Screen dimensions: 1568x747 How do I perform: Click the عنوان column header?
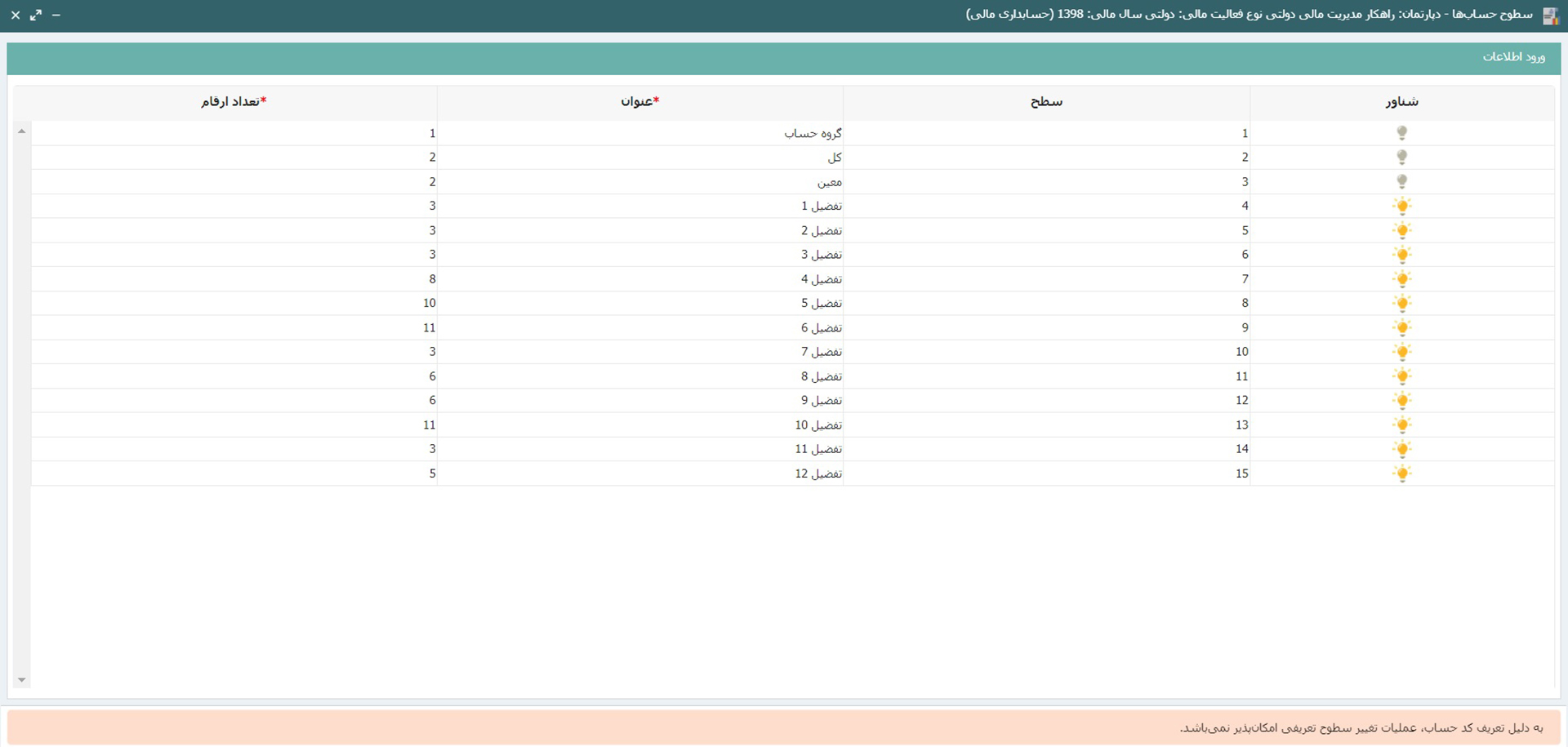click(639, 102)
